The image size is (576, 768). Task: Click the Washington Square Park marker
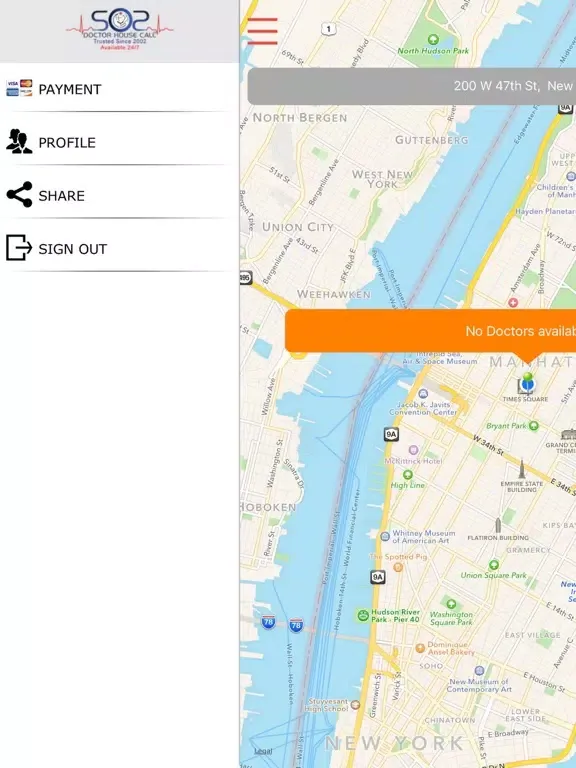click(x=451, y=604)
